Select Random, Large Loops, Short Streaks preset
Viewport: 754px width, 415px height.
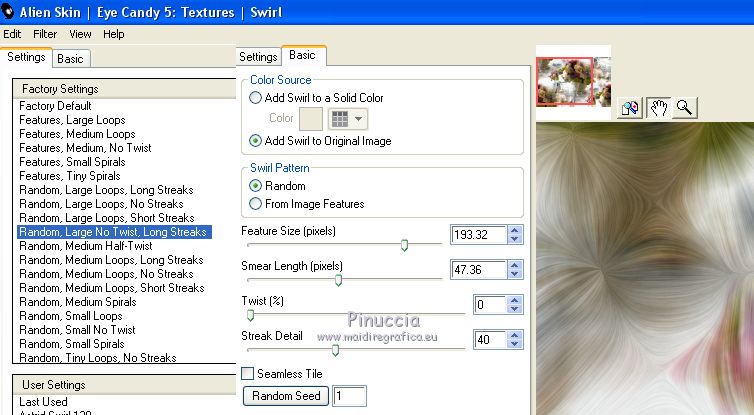click(x=107, y=217)
